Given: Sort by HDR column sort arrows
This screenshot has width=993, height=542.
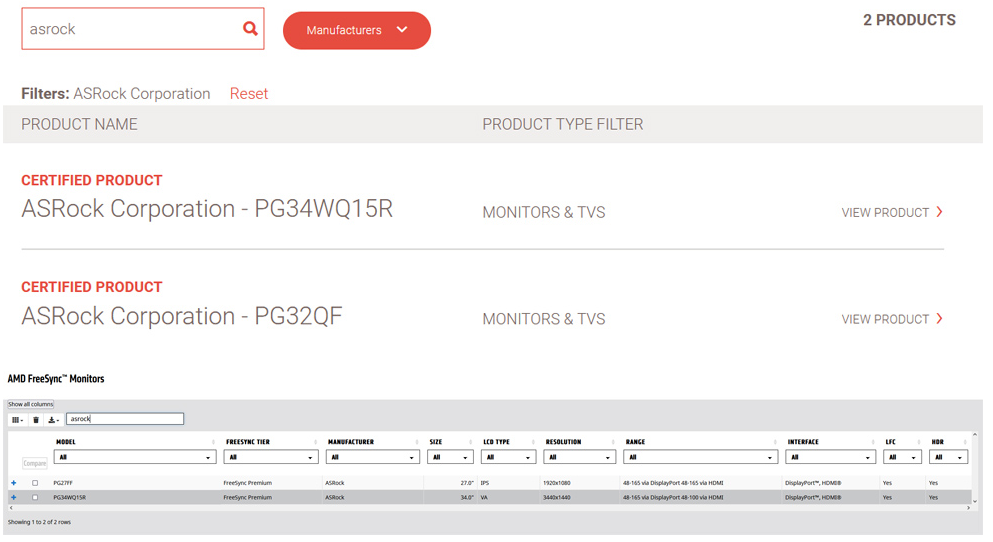Looking at the screenshot, I should [x=965, y=442].
